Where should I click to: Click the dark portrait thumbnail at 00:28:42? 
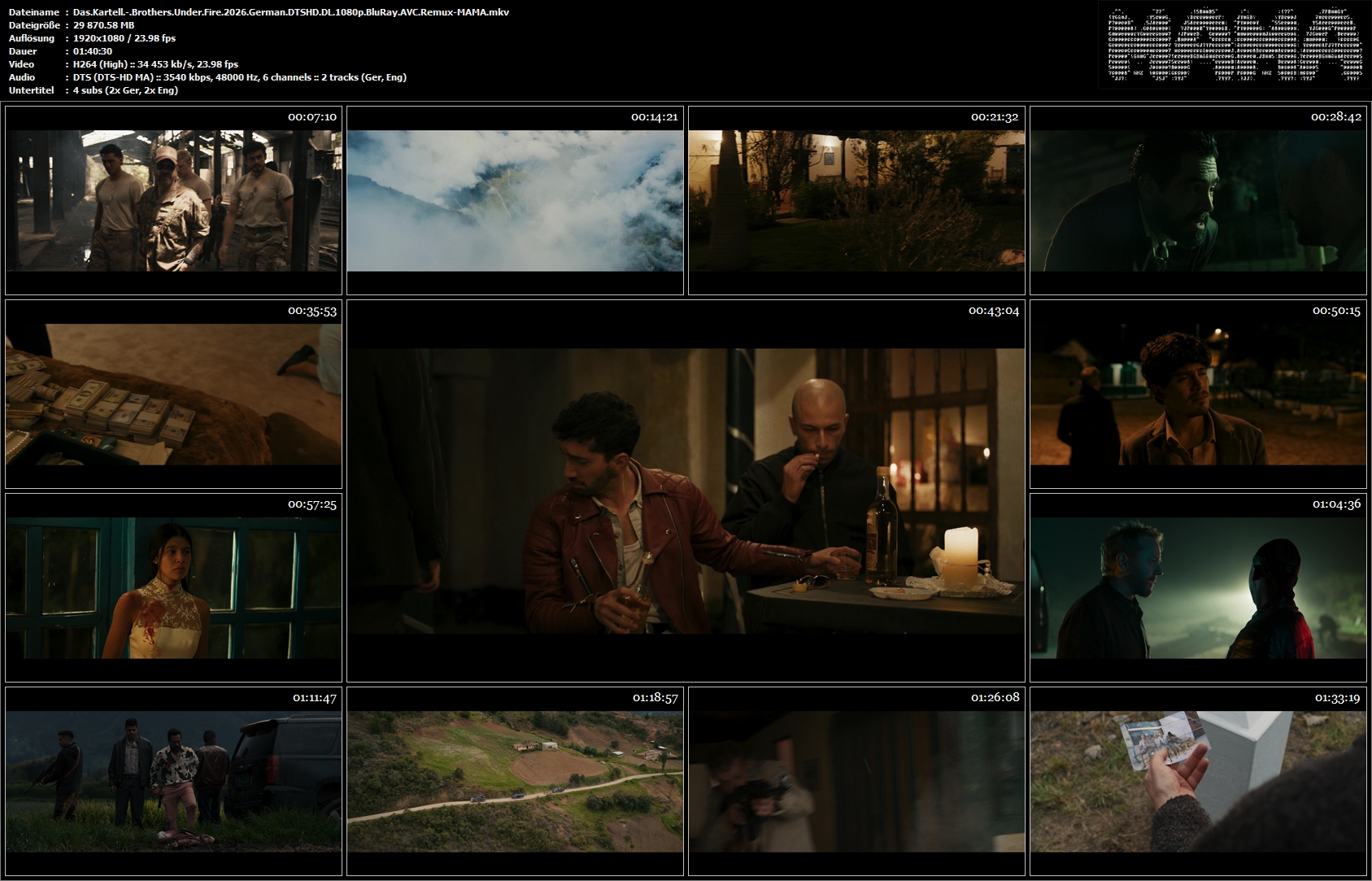(x=1198, y=200)
